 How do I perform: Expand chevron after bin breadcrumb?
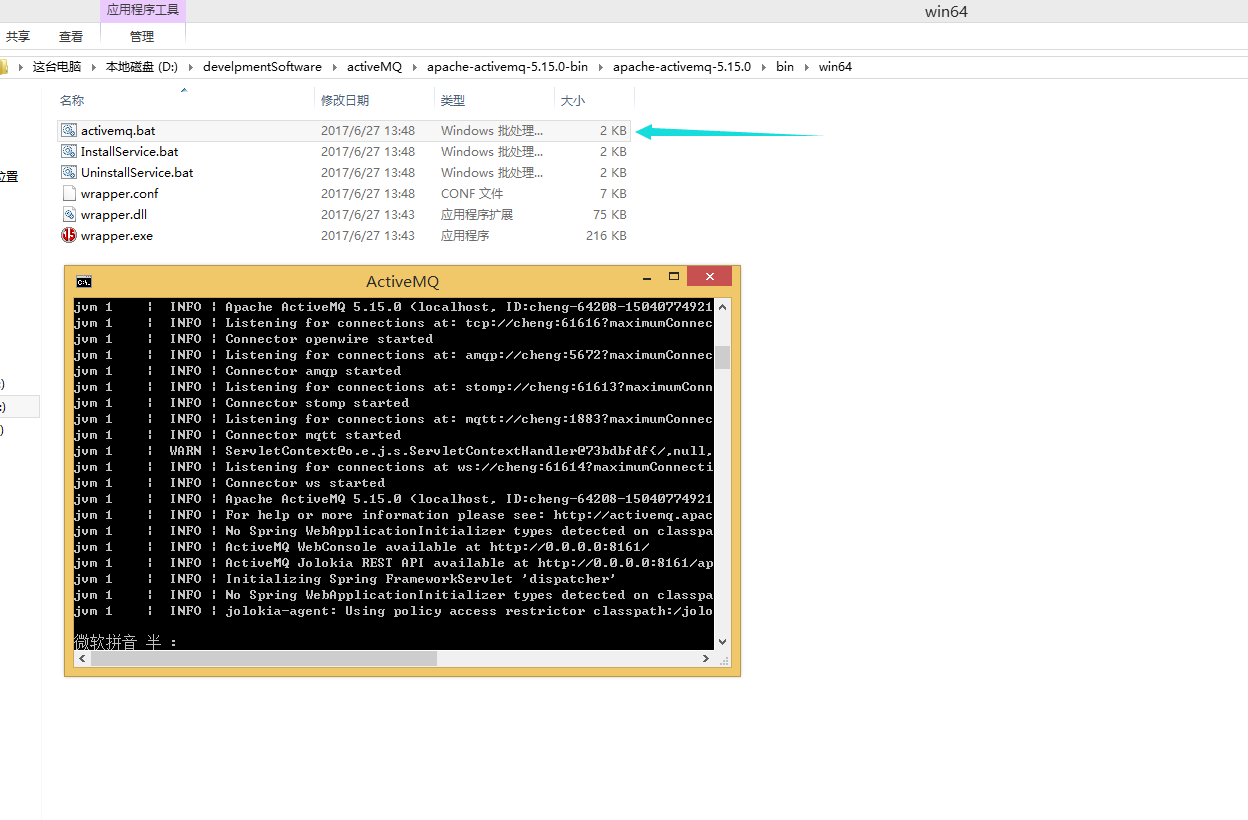click(x=807, y=67)
